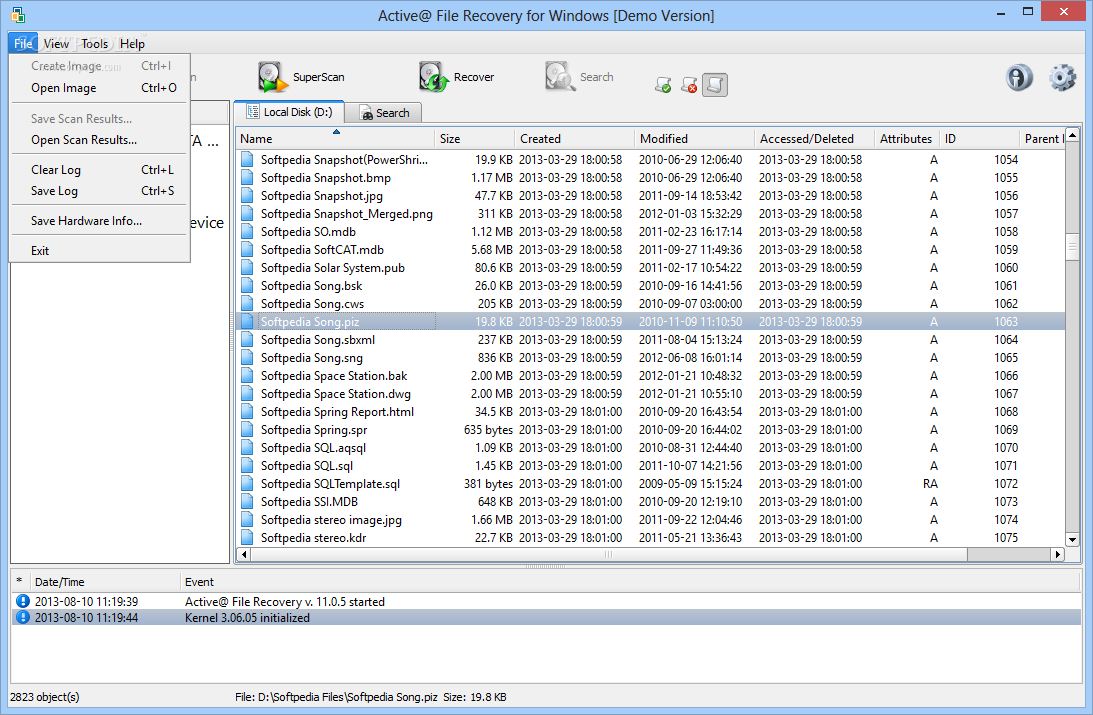This screenshot has height=715, width=1093.
Task: Choose Clear Log menu entry
Action: pyautogui.click(x=100, y=169)
